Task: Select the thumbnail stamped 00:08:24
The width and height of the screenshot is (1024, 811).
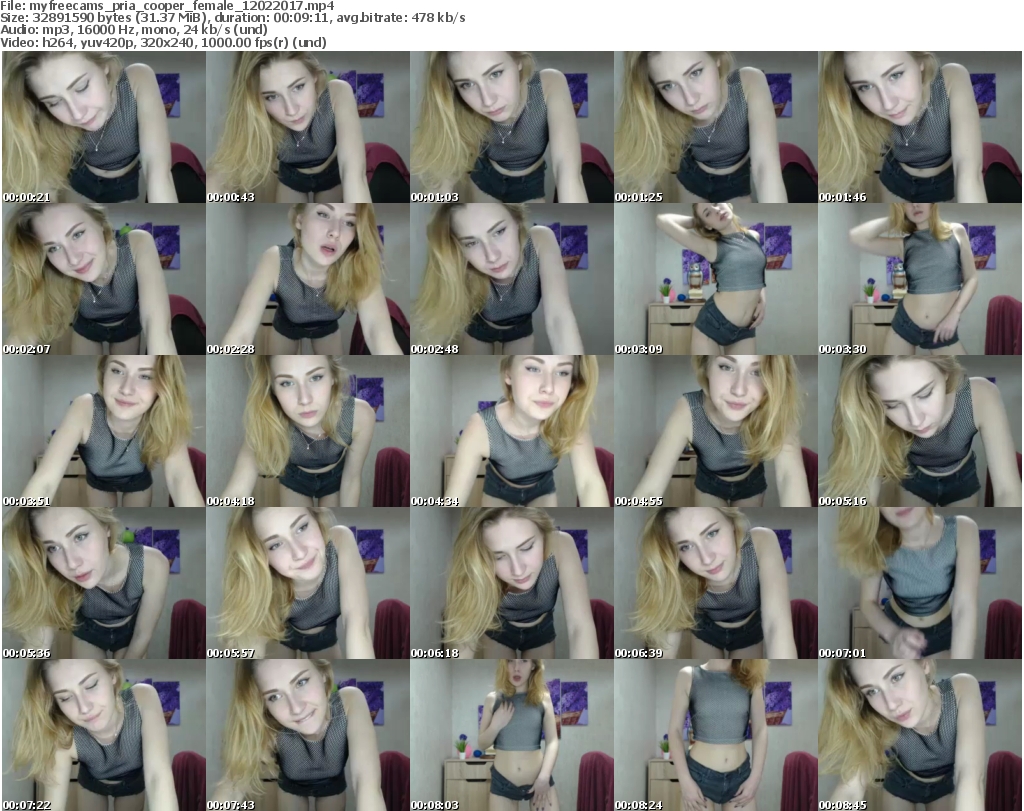Action: click(716, 735)
